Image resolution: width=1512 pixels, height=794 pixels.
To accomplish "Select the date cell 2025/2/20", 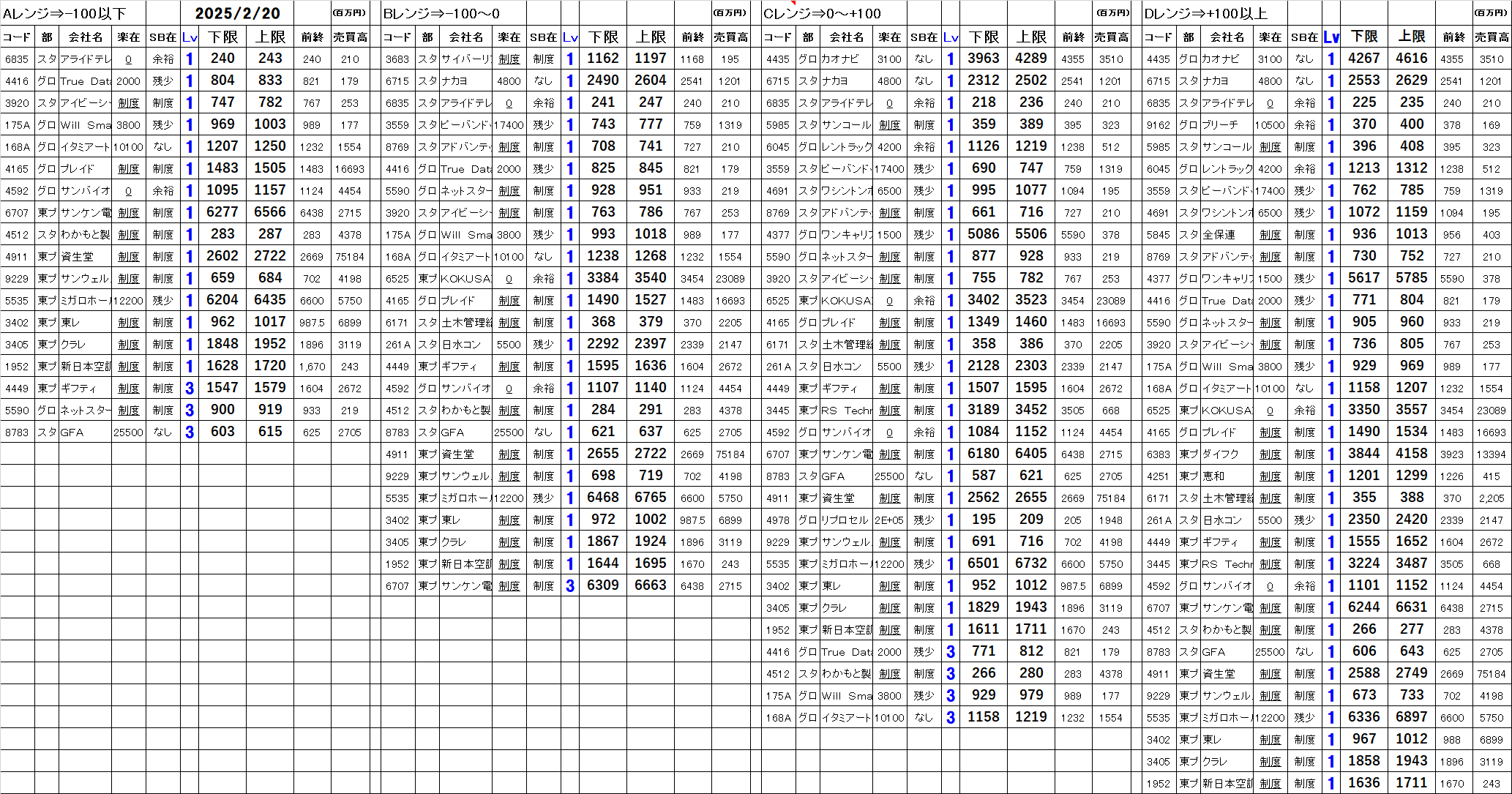I will [x=237, y=13].
